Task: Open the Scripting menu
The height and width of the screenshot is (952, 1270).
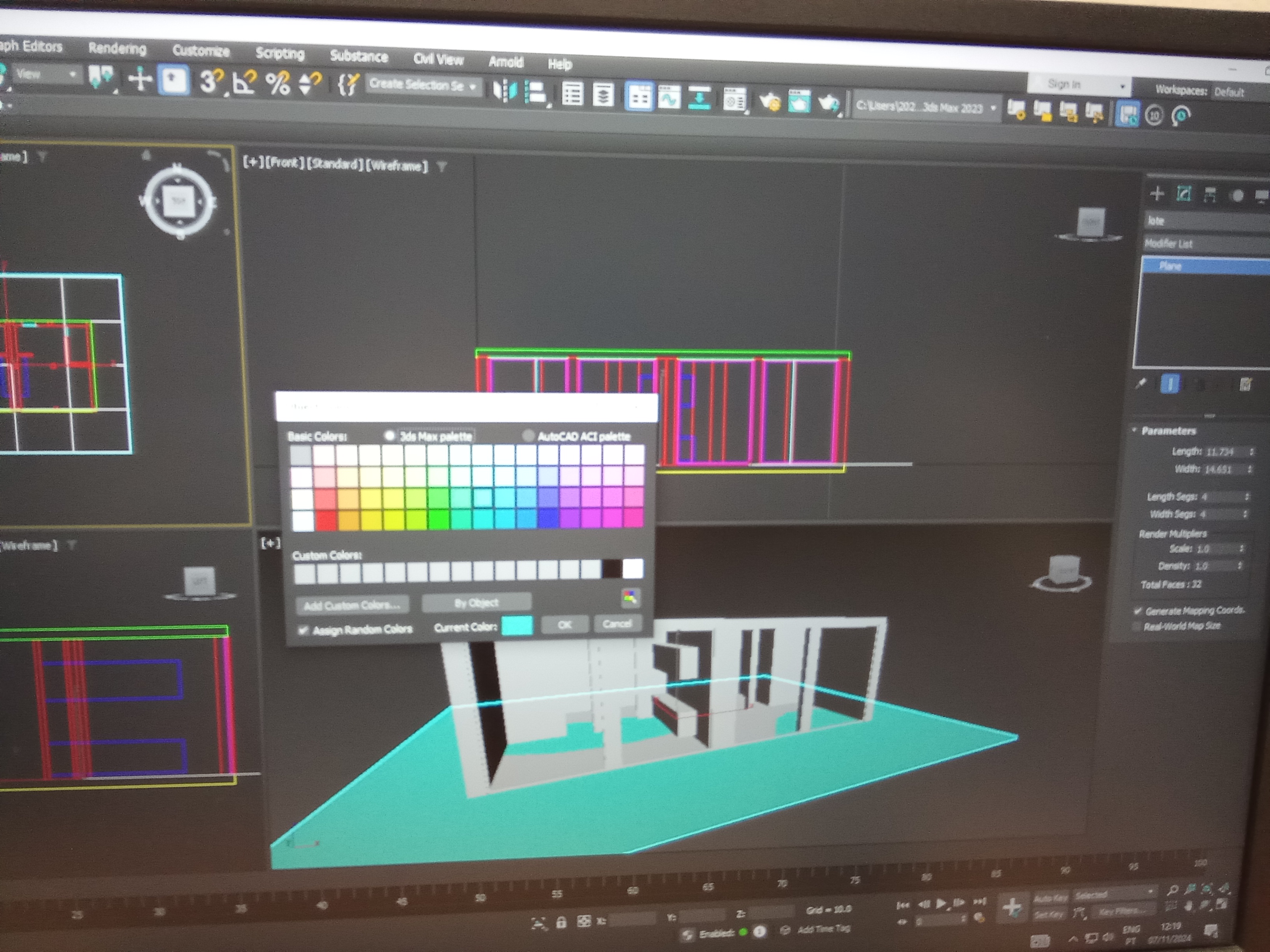Action: click(x=280, y=53)
